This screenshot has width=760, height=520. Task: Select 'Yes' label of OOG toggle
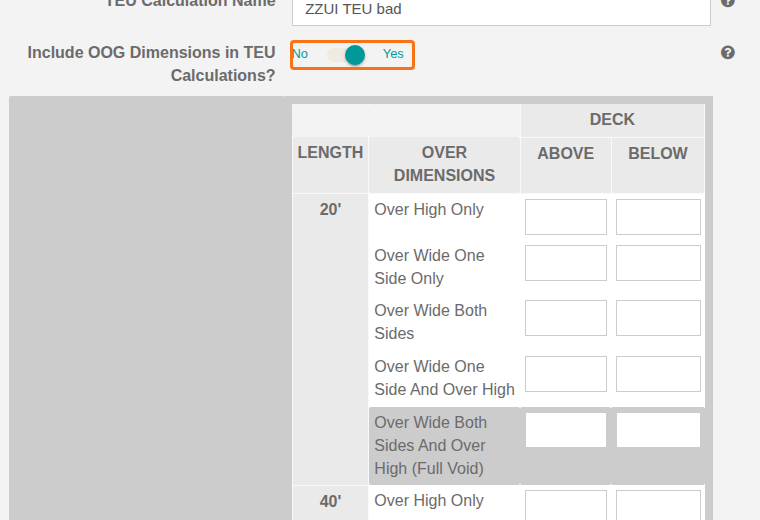[x=393, y=54]
